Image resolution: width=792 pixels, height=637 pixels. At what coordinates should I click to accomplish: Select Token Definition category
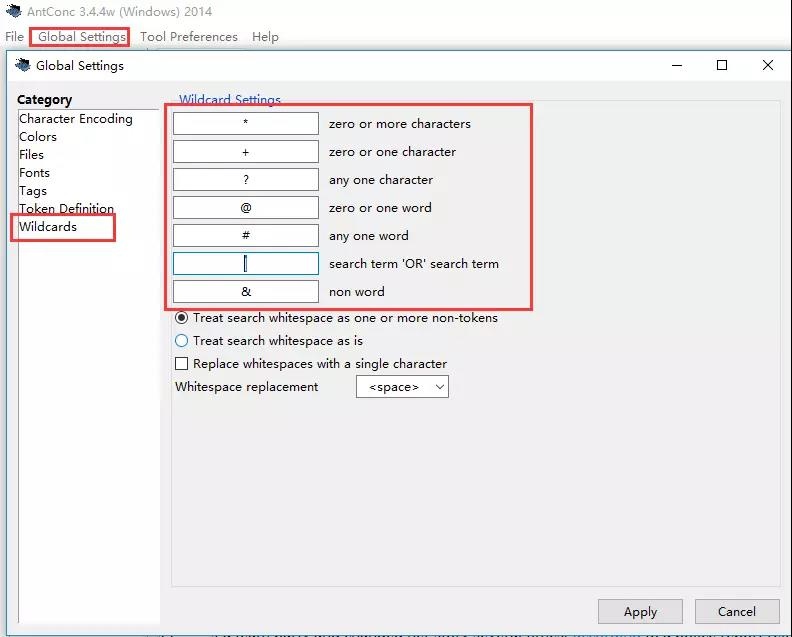click(67, 209)
